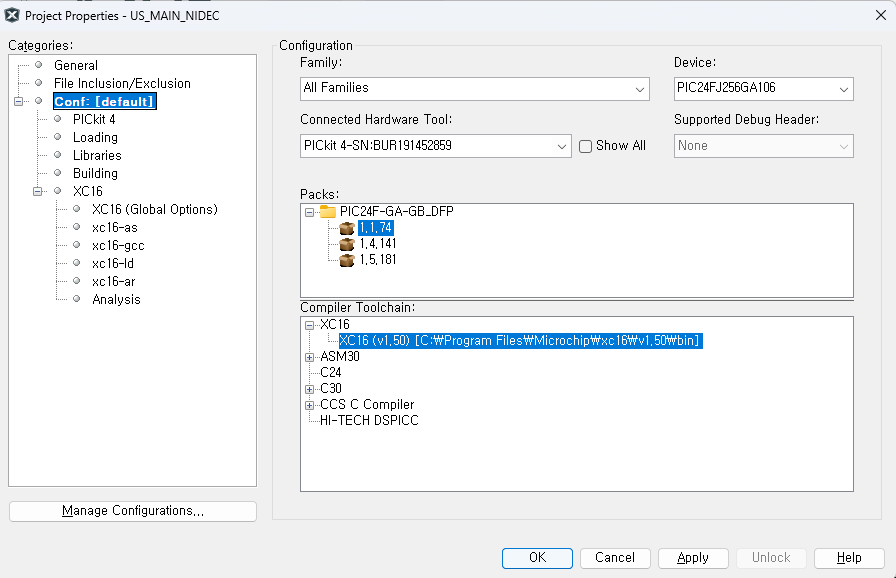Select XC16 (v1.50) compiler entry
This screenshot has width=896, height=578.
tap(520, 341)
